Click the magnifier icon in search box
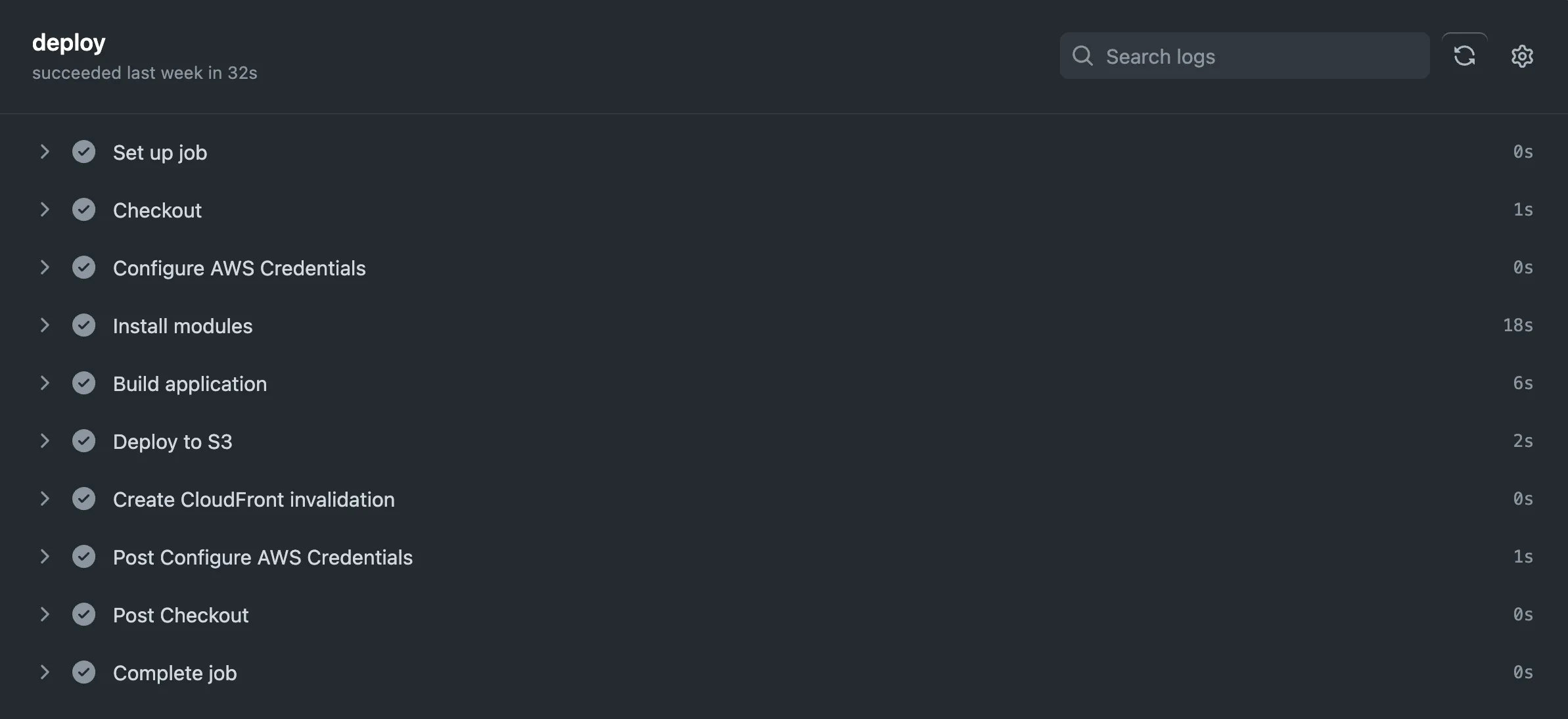This screenshot has height=719, width=1568. click(1082, 56)
